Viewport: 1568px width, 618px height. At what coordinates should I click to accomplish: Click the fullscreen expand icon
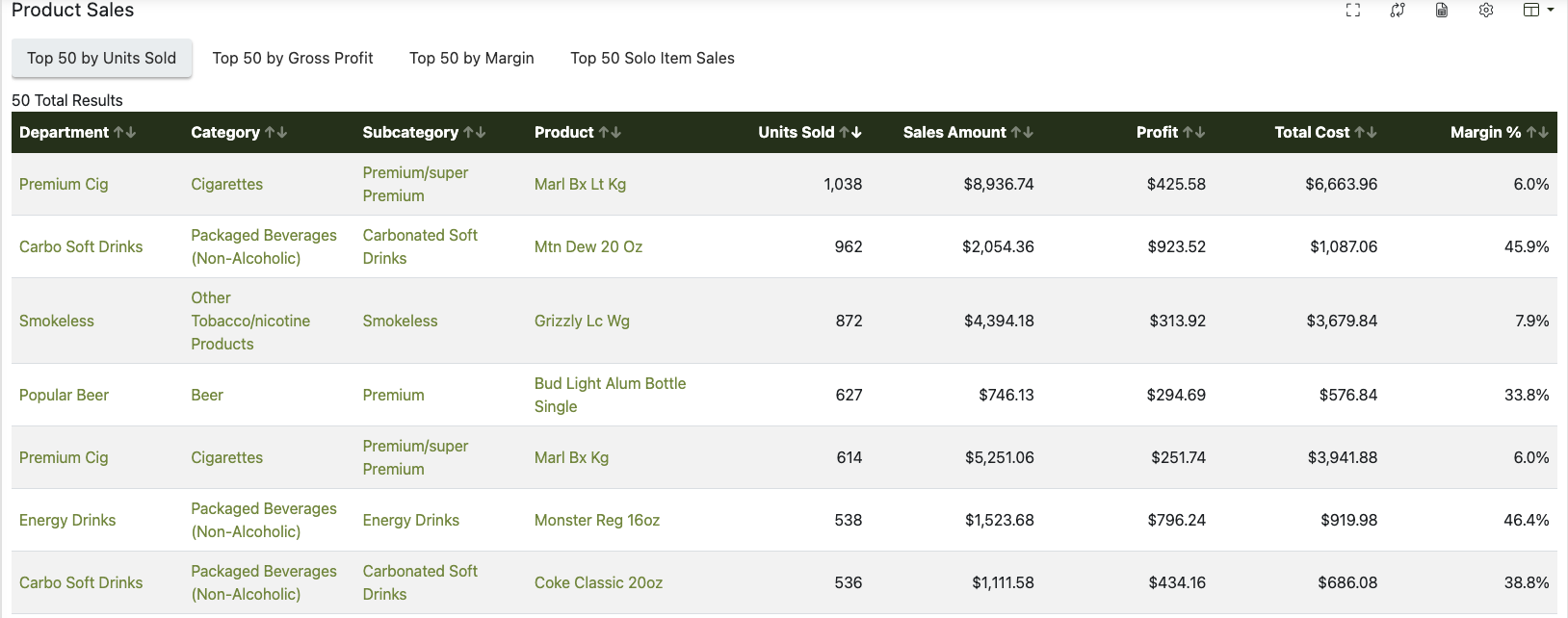tap(1353, 11)
